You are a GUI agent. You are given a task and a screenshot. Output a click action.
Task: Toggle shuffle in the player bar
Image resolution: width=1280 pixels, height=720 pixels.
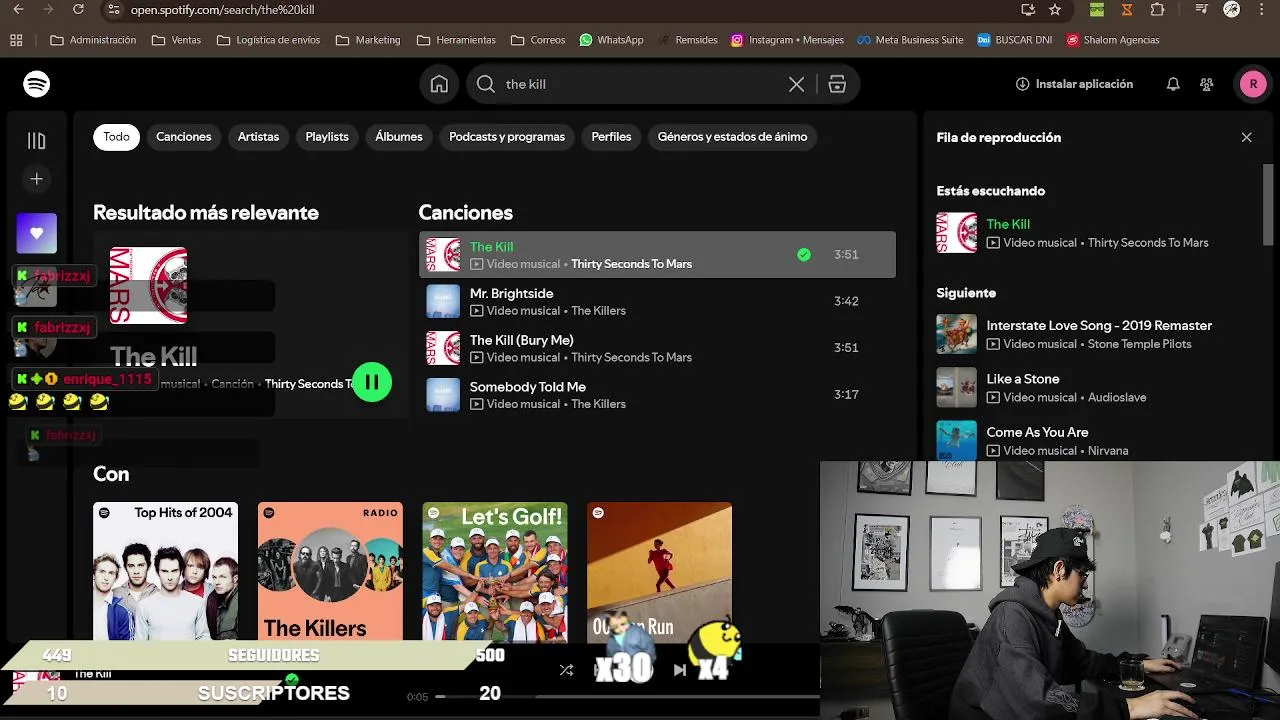coord(566,670)
